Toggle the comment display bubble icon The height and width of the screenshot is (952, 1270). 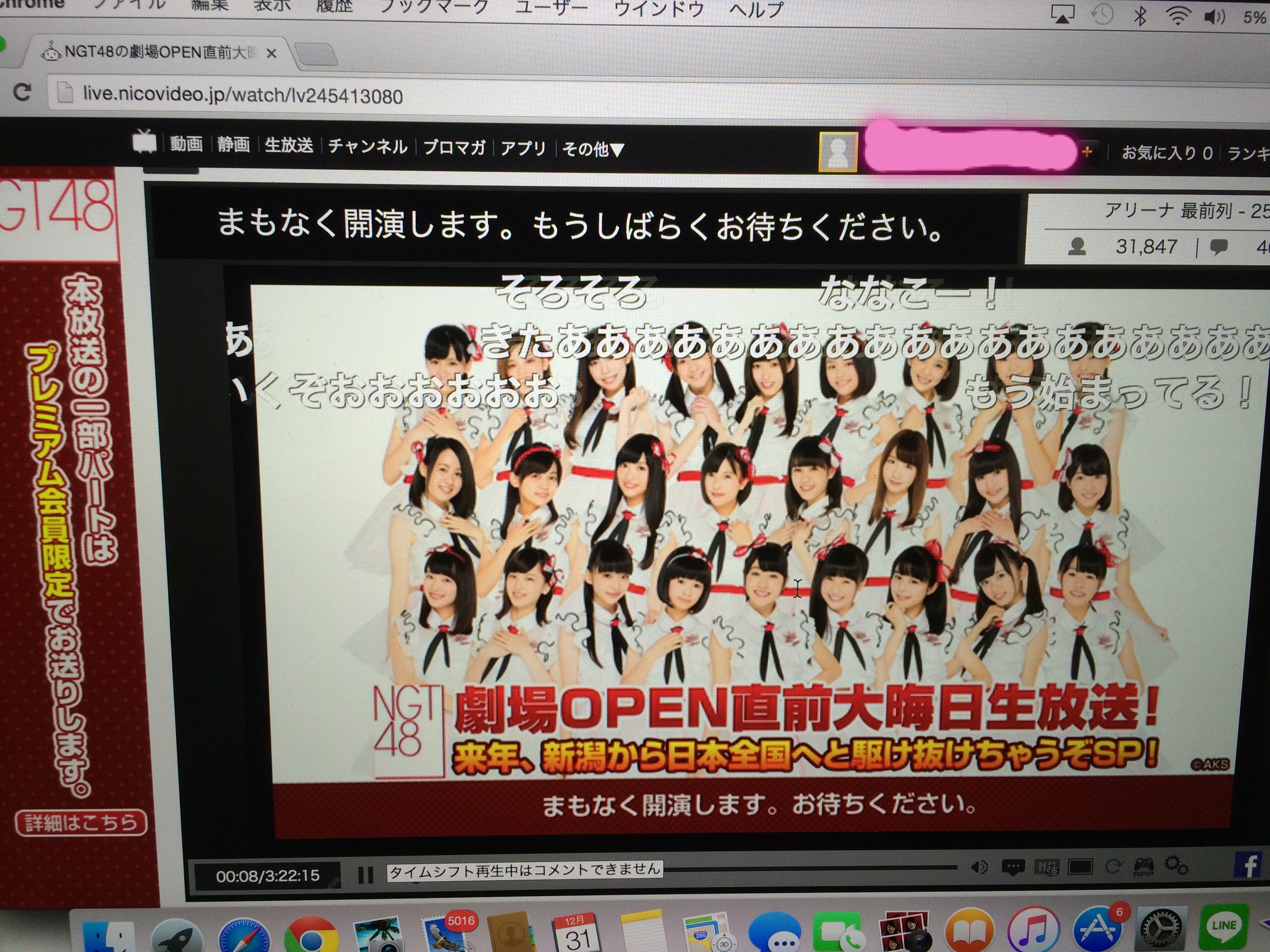1013,867
